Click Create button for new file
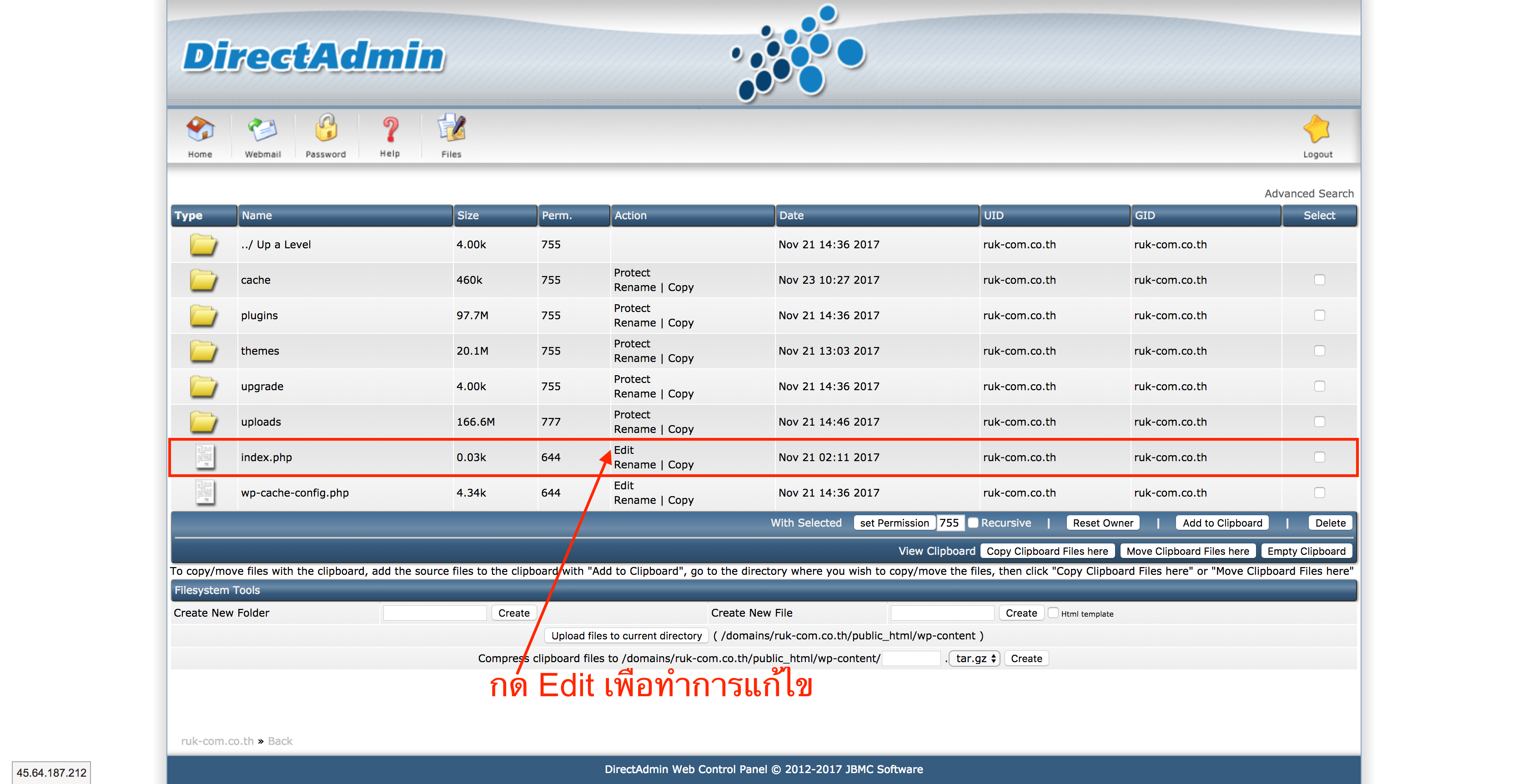This screenshot has width=1528, height=784. coord(1021,613)
